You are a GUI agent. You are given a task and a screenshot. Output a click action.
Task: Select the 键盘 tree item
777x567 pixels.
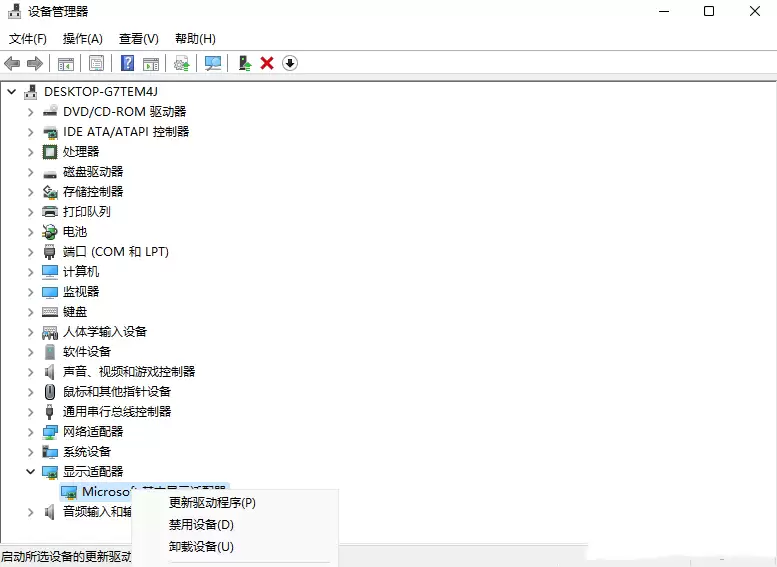click(x=75, y=312)
